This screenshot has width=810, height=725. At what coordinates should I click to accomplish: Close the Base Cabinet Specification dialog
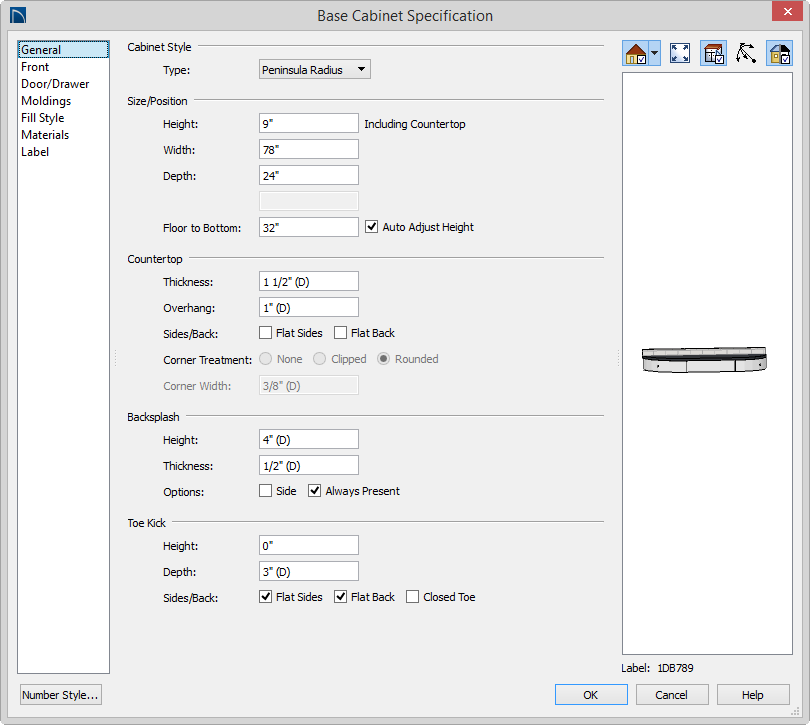pos(787,11)
